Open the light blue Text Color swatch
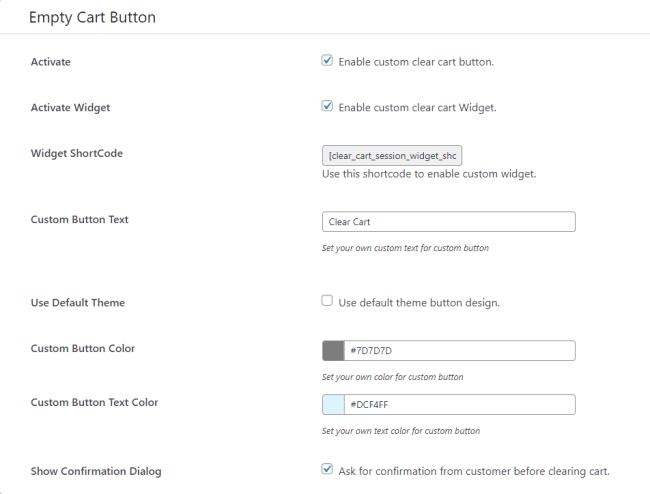Viewport: 650px width, 494px height. tap(333, 405)
